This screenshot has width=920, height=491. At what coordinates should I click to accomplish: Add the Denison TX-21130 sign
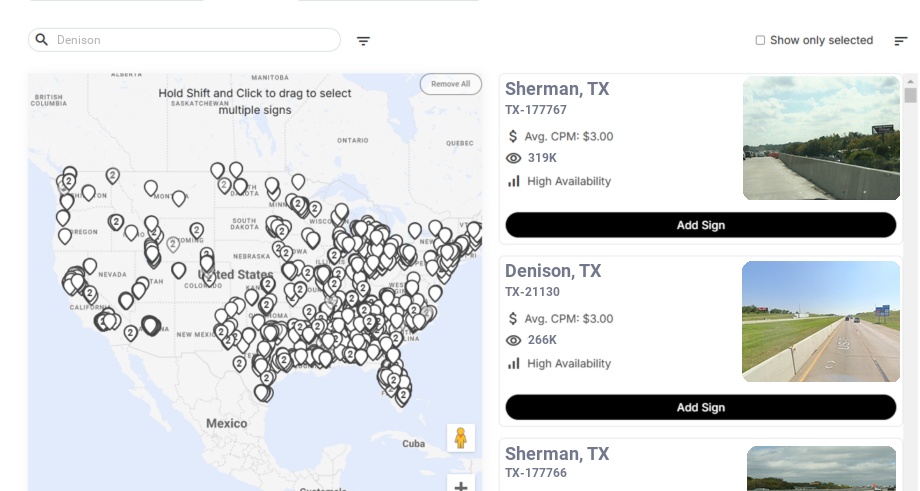(700, 407)
